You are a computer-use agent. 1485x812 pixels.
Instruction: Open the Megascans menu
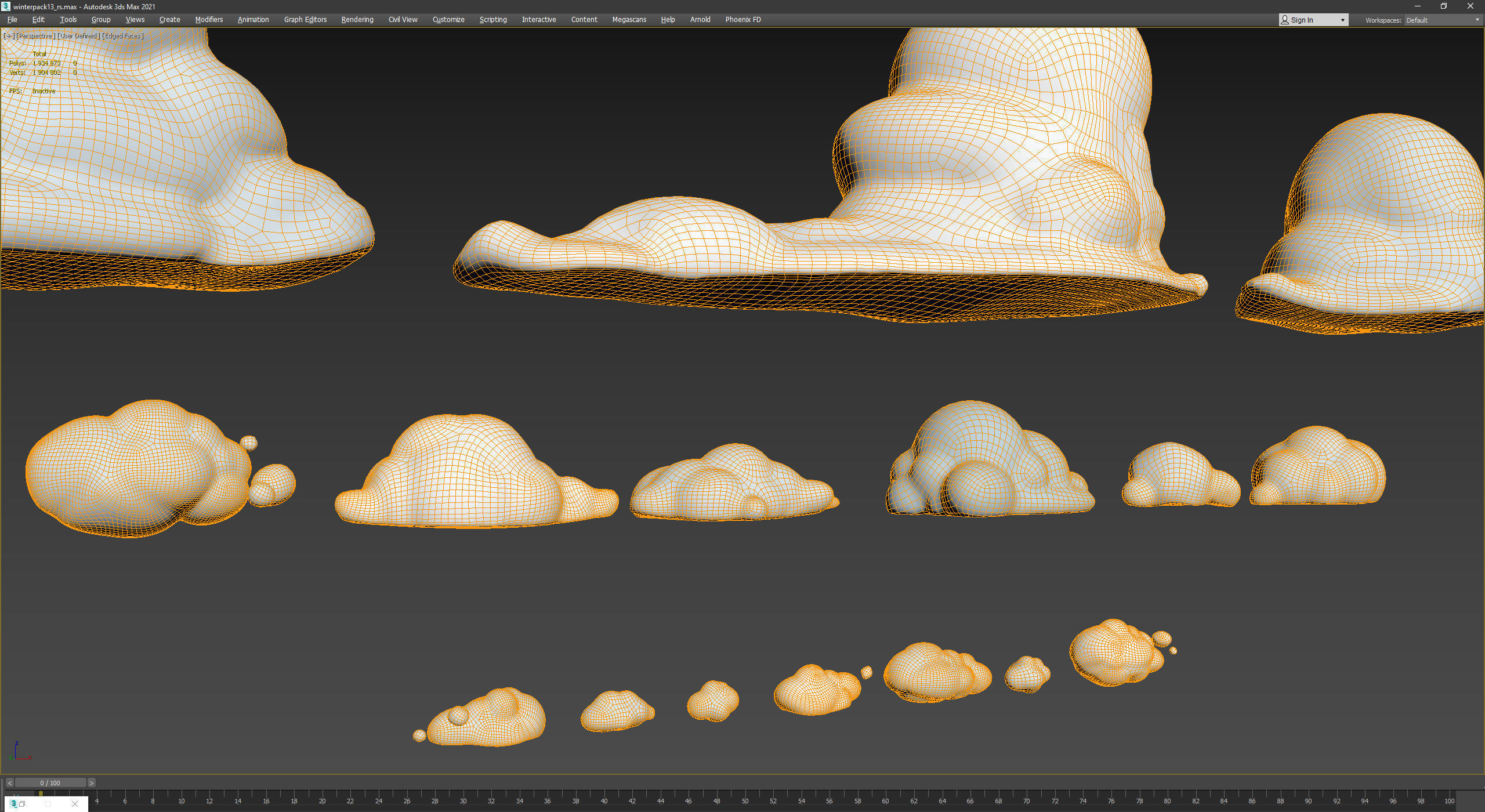coord(629,20)
